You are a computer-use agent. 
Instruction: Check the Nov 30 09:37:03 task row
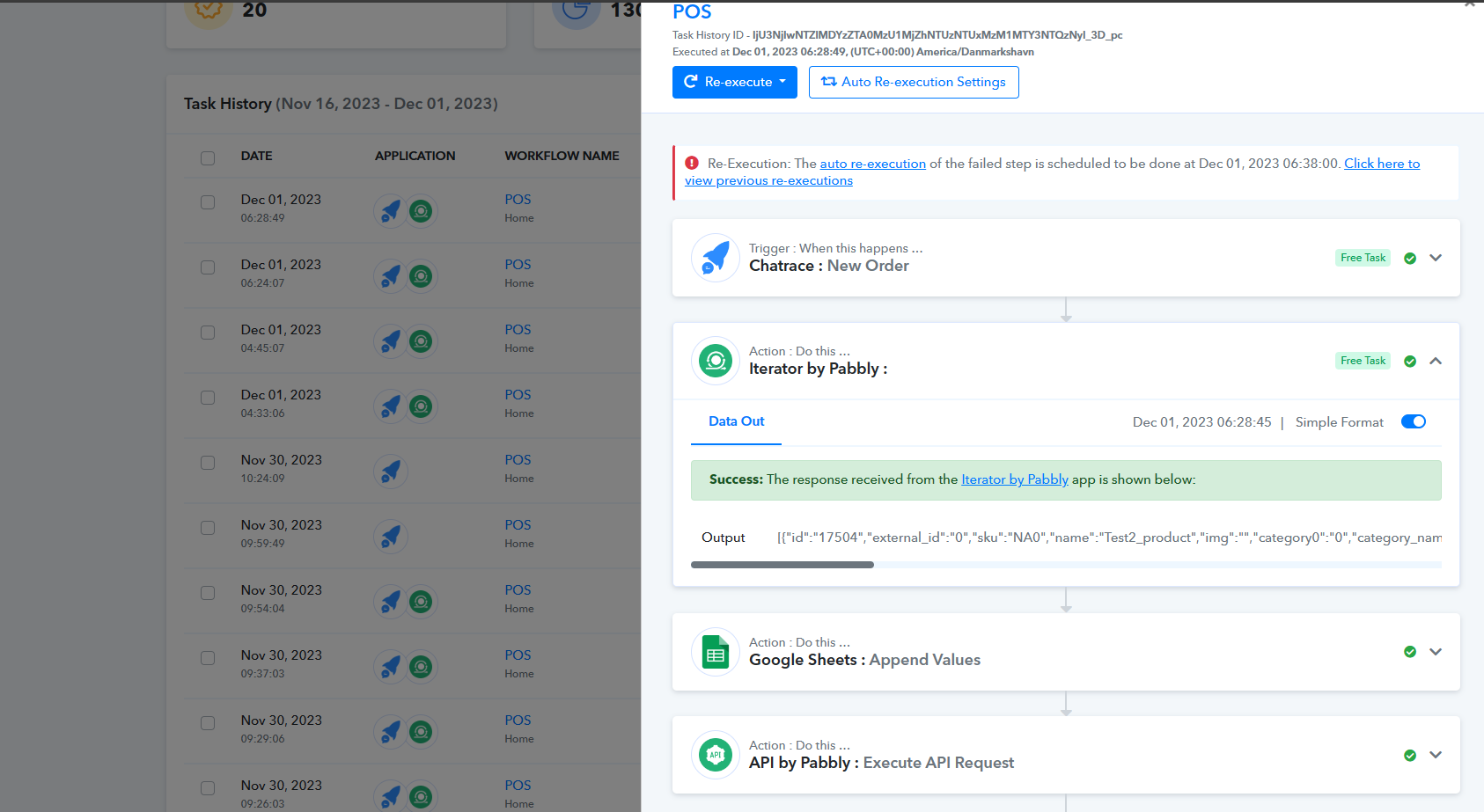[x=208, y=658]
